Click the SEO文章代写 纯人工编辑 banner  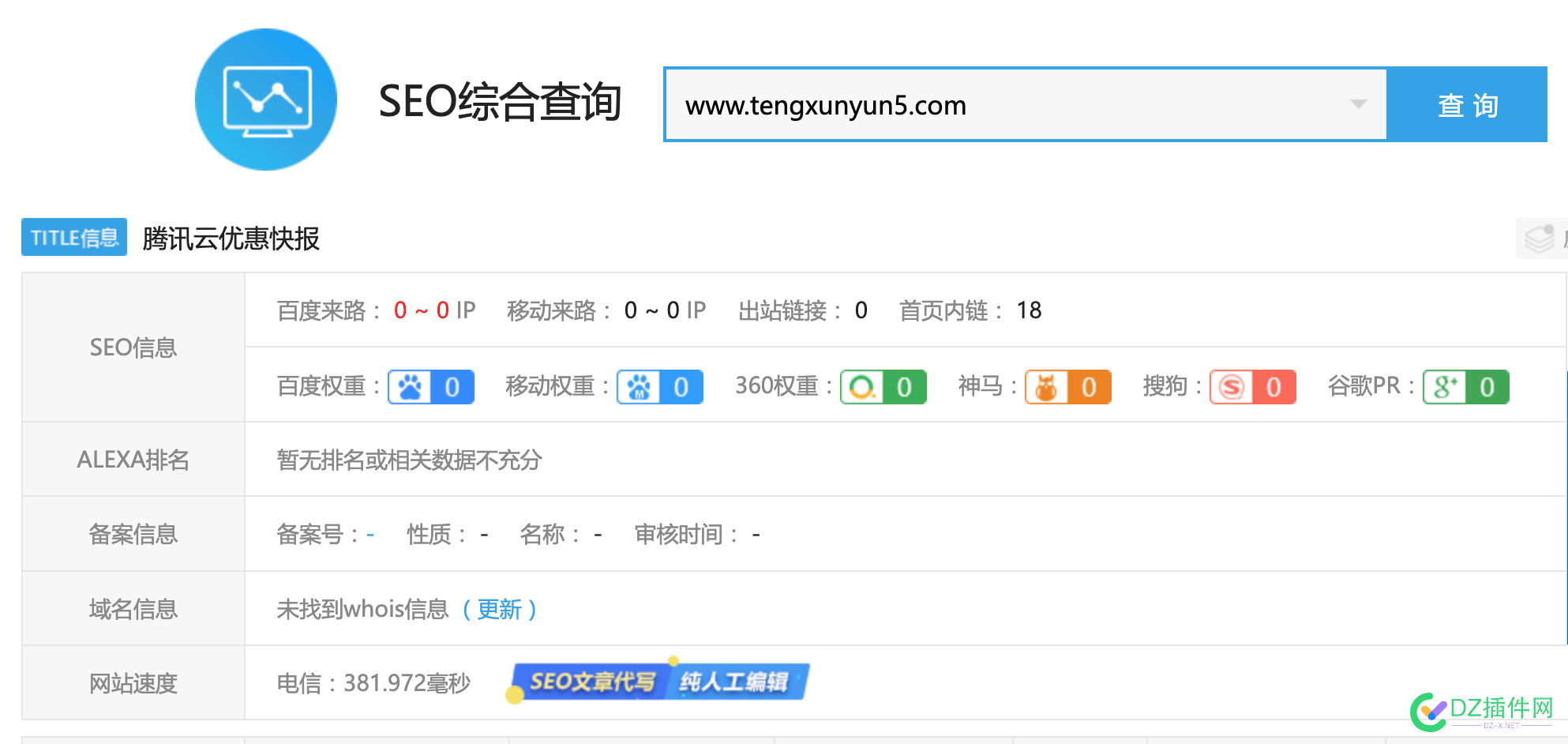[660, 681]
